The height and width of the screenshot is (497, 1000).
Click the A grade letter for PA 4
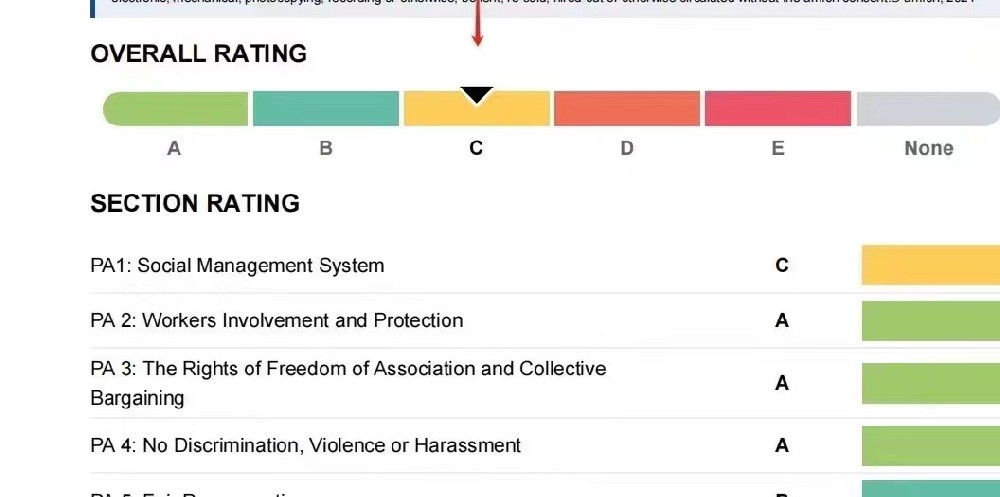tap(782, 446)
